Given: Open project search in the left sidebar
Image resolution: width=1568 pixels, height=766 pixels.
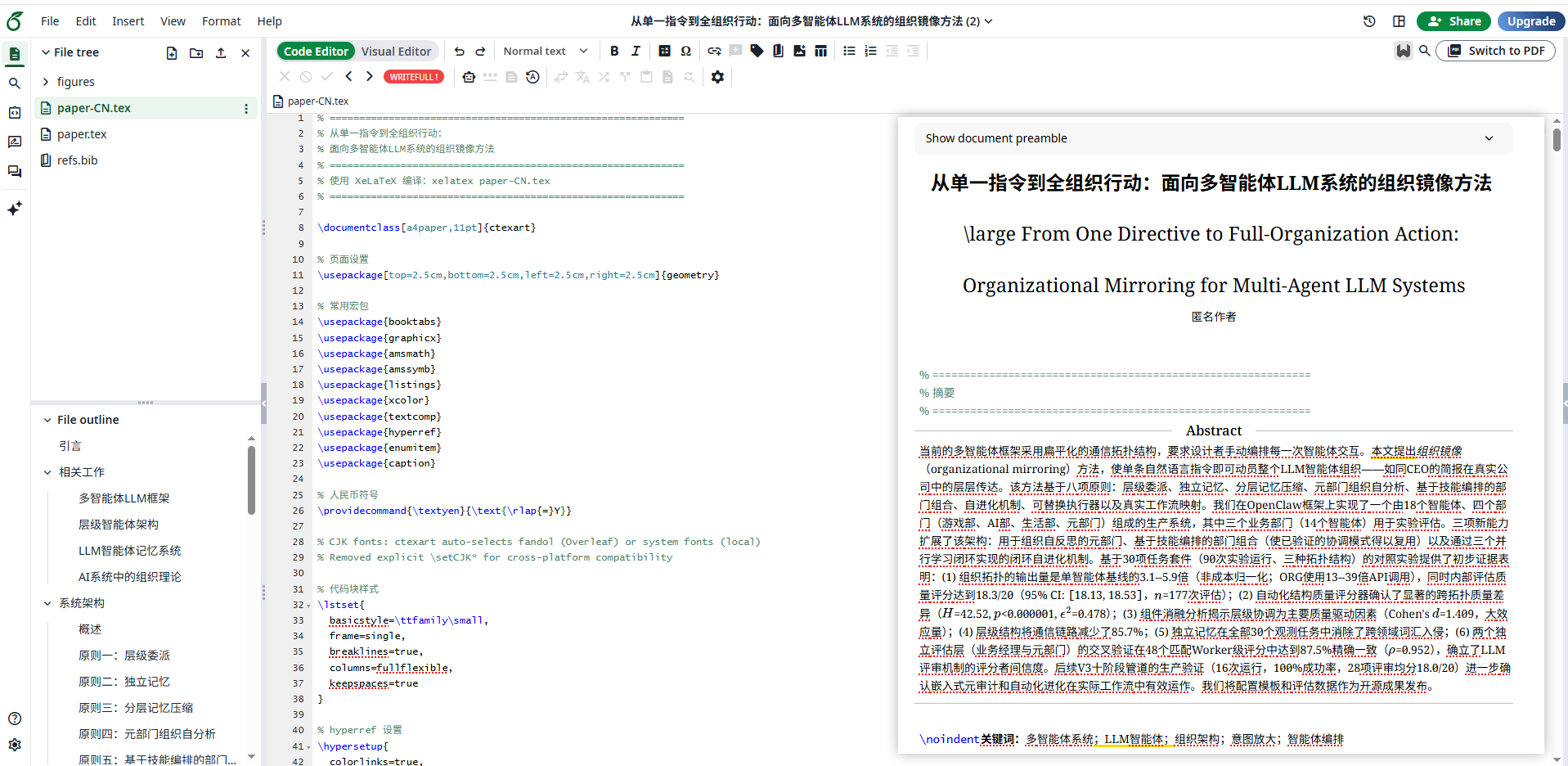Looking at the screenshot, I should pyautogui.click(x=14, y=83).
